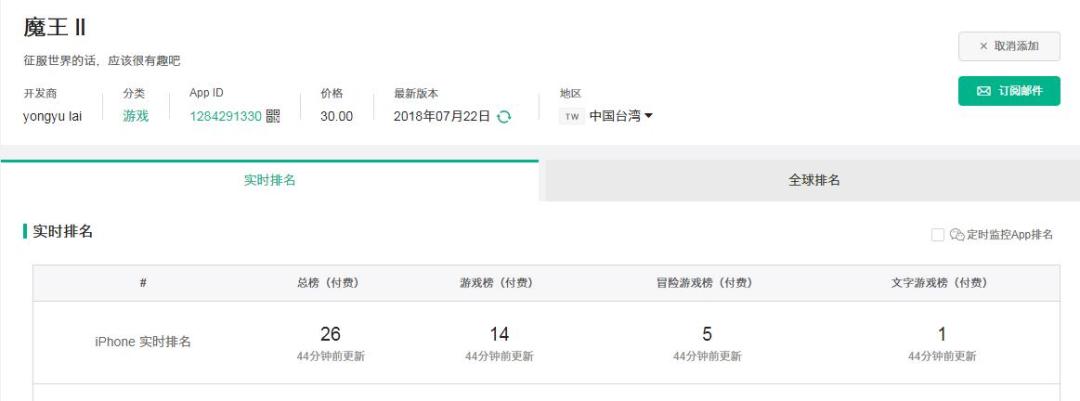Switch to the 实时排名 tab

270,181
